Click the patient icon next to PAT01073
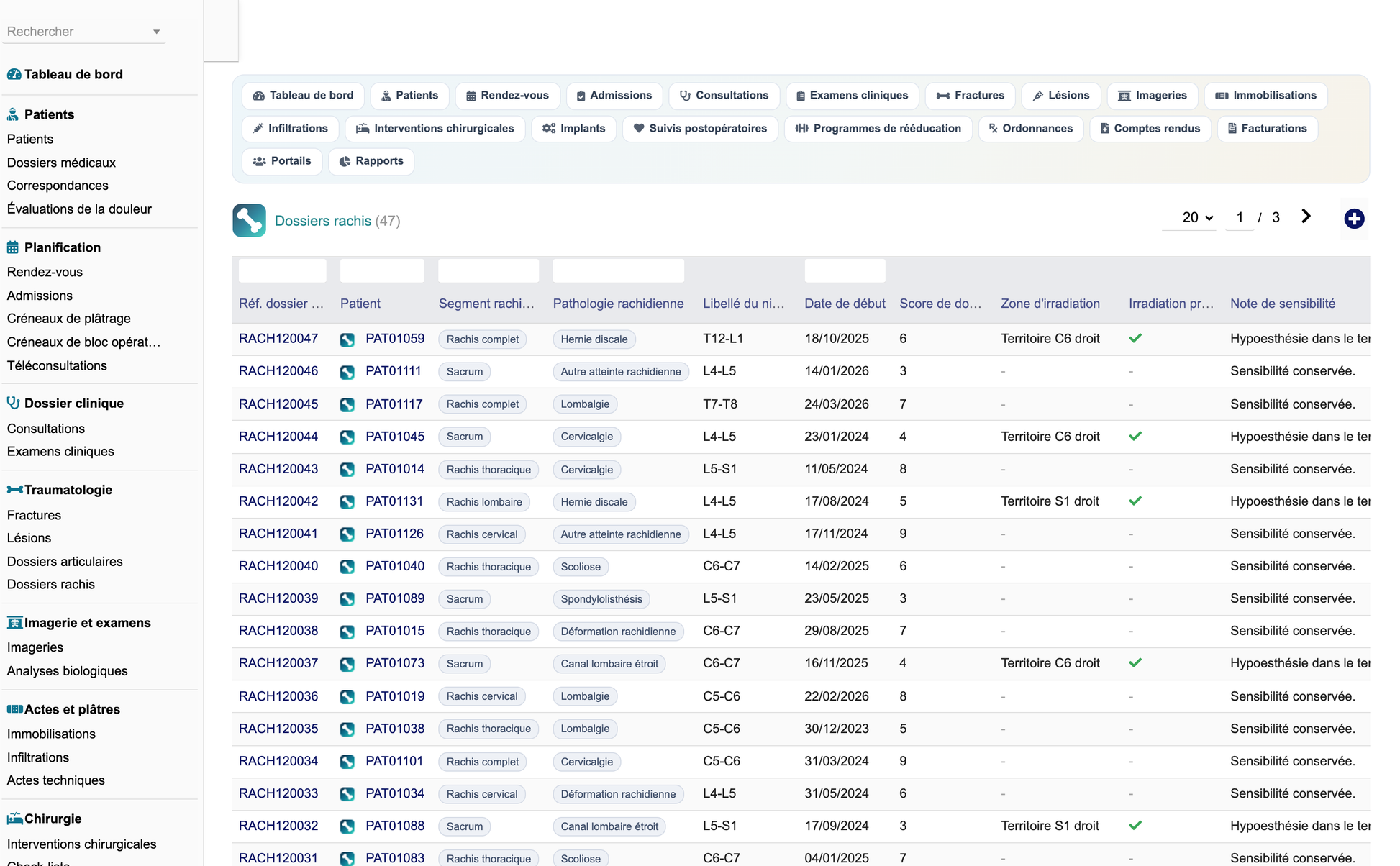This screenshot has height=866, width=1400. pos(347,664)
